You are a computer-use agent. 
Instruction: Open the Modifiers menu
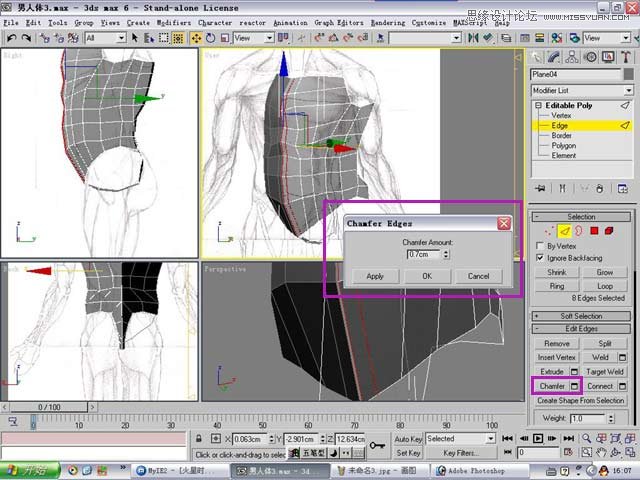[173, 21]
